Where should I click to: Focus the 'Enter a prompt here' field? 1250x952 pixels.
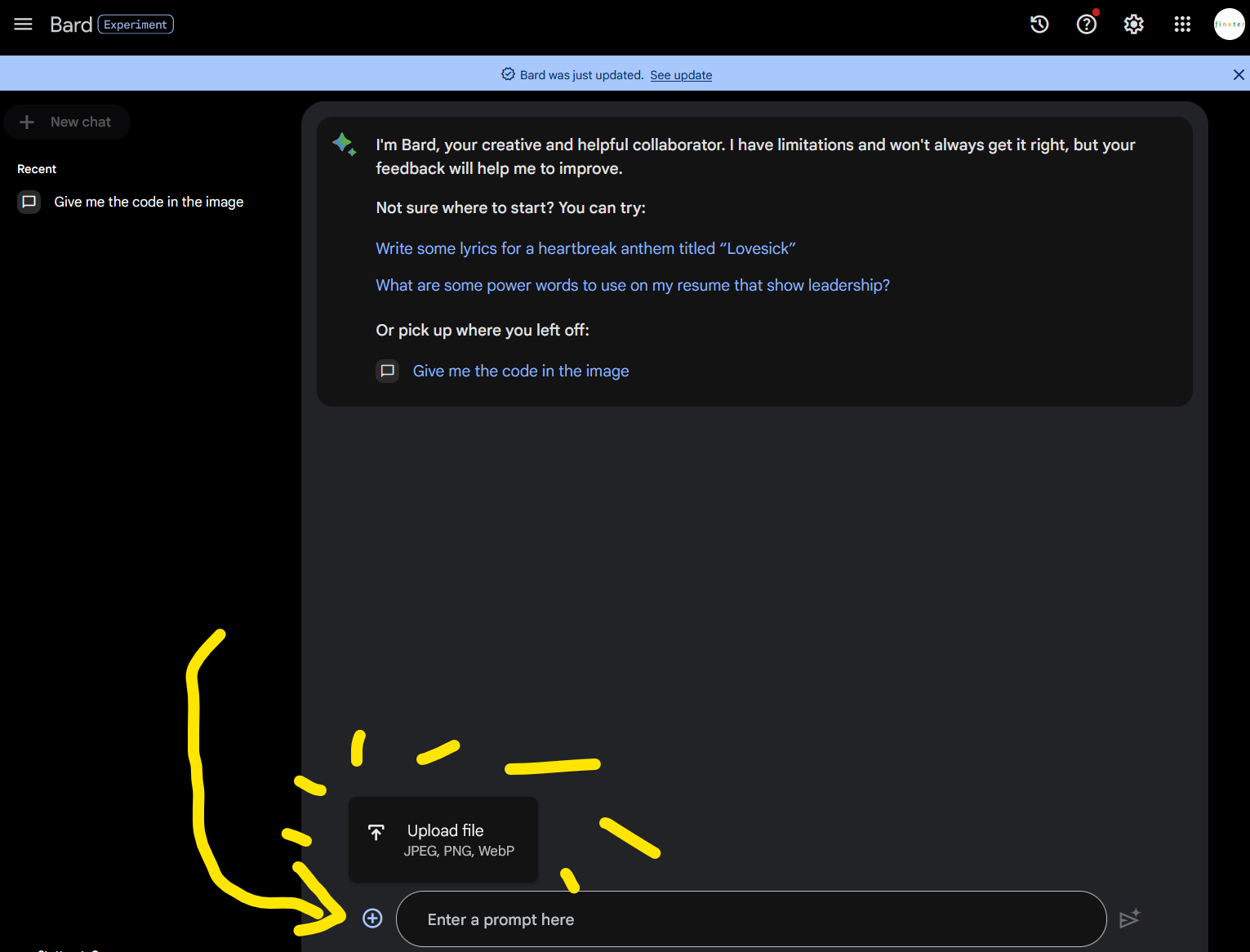751,919
